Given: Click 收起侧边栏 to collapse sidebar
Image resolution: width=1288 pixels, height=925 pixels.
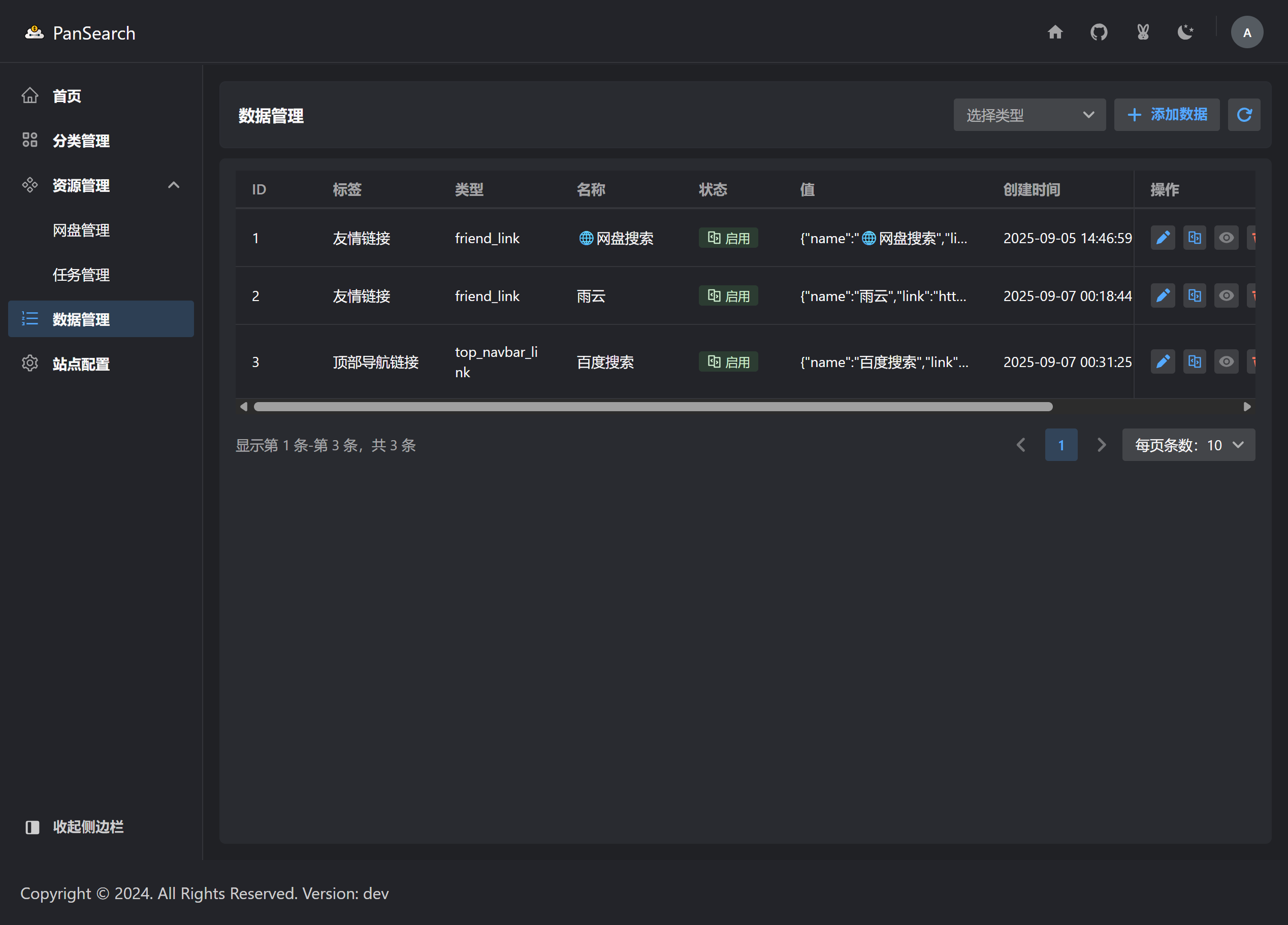Looking at the screenshot, I should click(x=87, y=827).
